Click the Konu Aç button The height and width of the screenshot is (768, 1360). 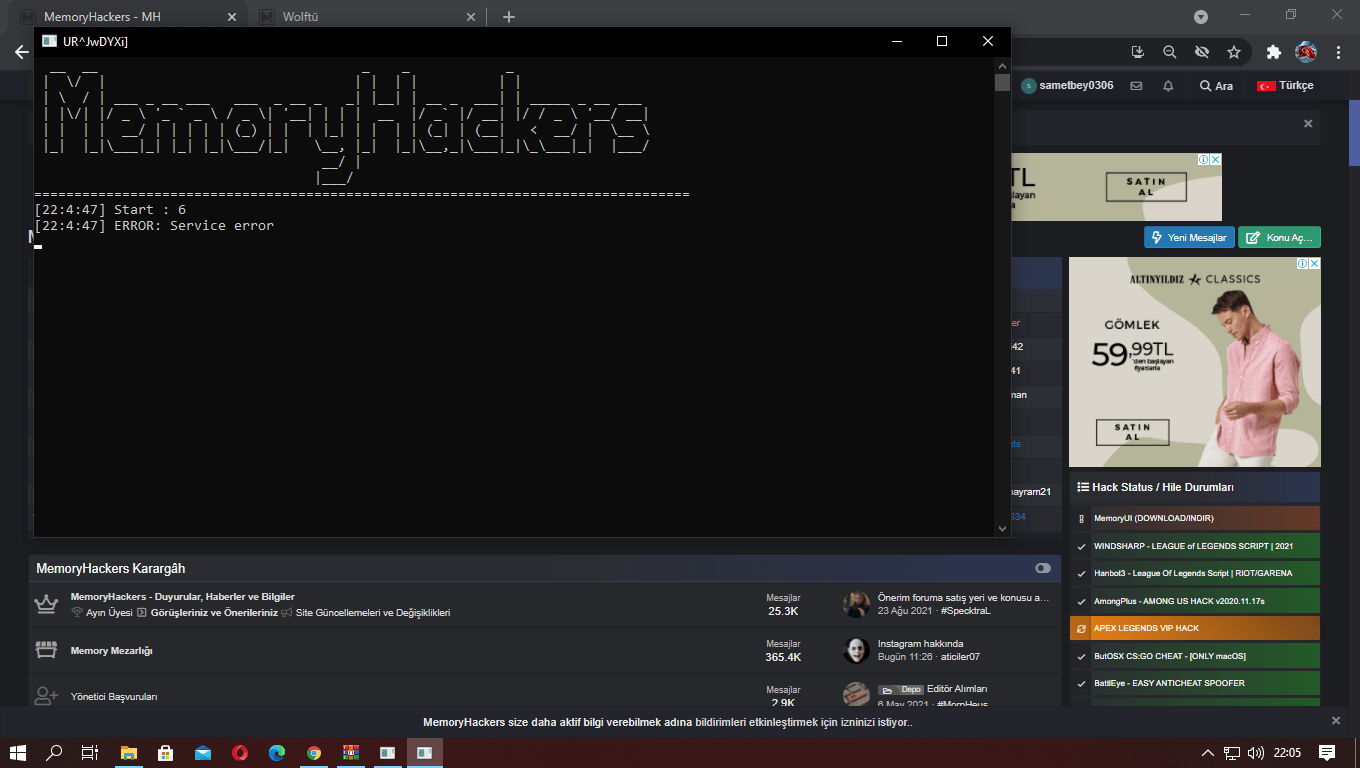click(x=1280, y=237)
